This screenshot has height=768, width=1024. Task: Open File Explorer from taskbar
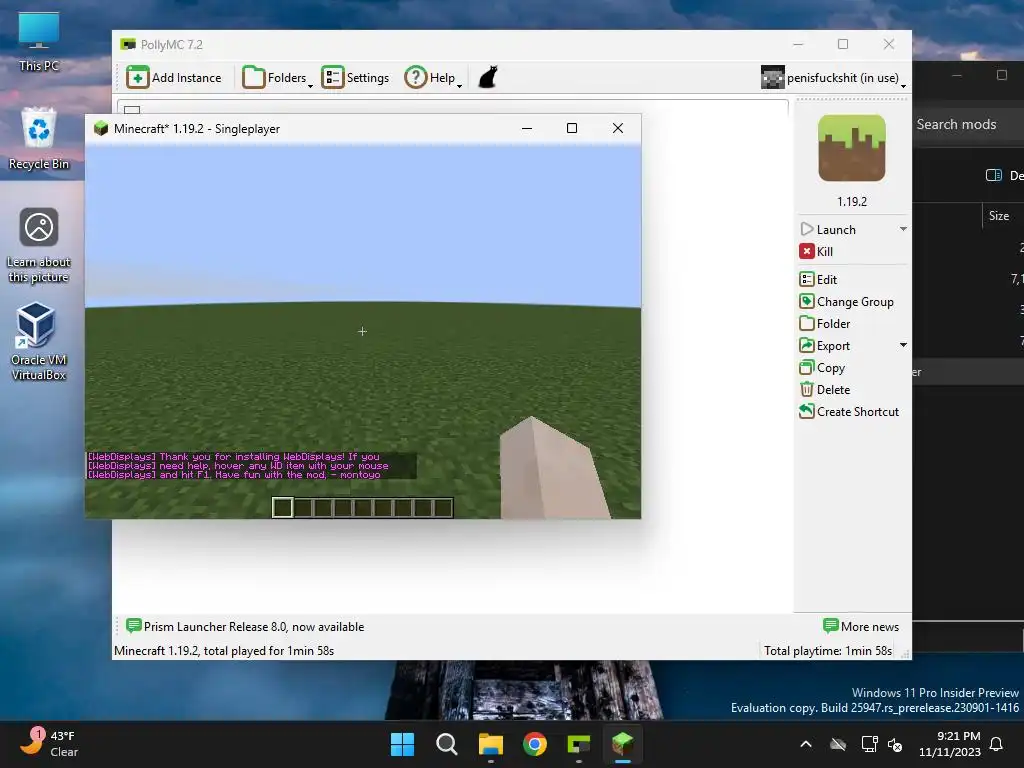[490, 744]
